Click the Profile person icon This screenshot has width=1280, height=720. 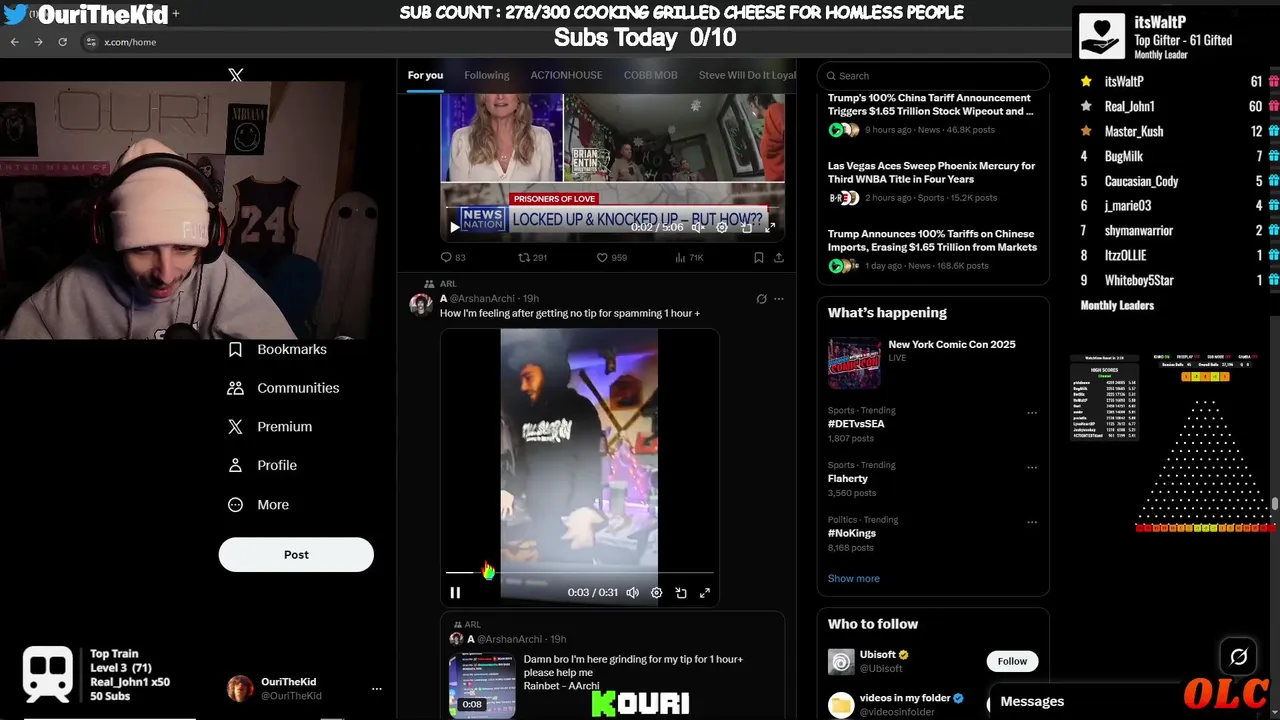tap(235, 465)
